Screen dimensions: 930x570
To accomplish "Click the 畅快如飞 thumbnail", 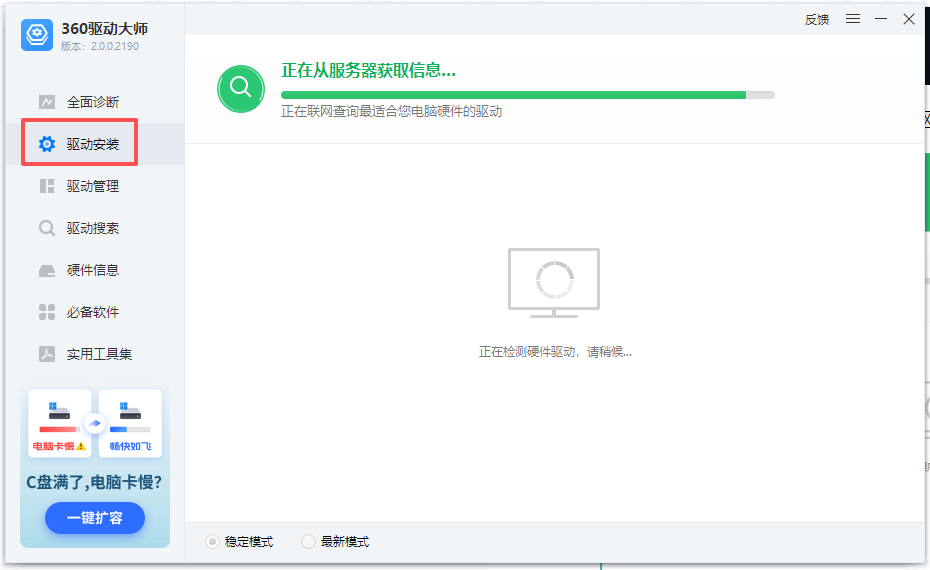I will 130,423.
